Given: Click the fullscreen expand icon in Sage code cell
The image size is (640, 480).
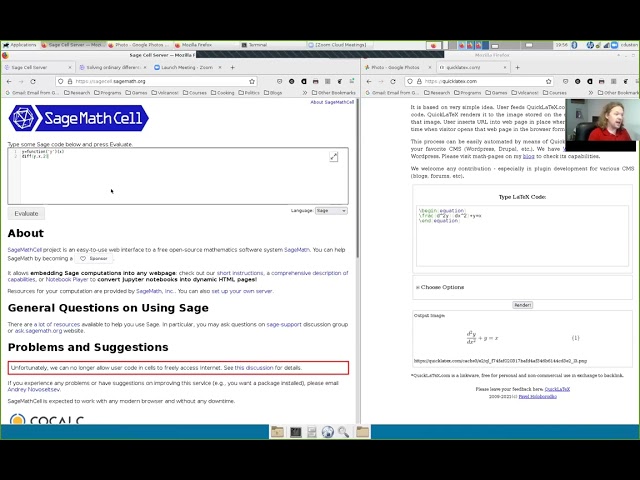Looking at the screenshot, I should (x=333, y=157).
